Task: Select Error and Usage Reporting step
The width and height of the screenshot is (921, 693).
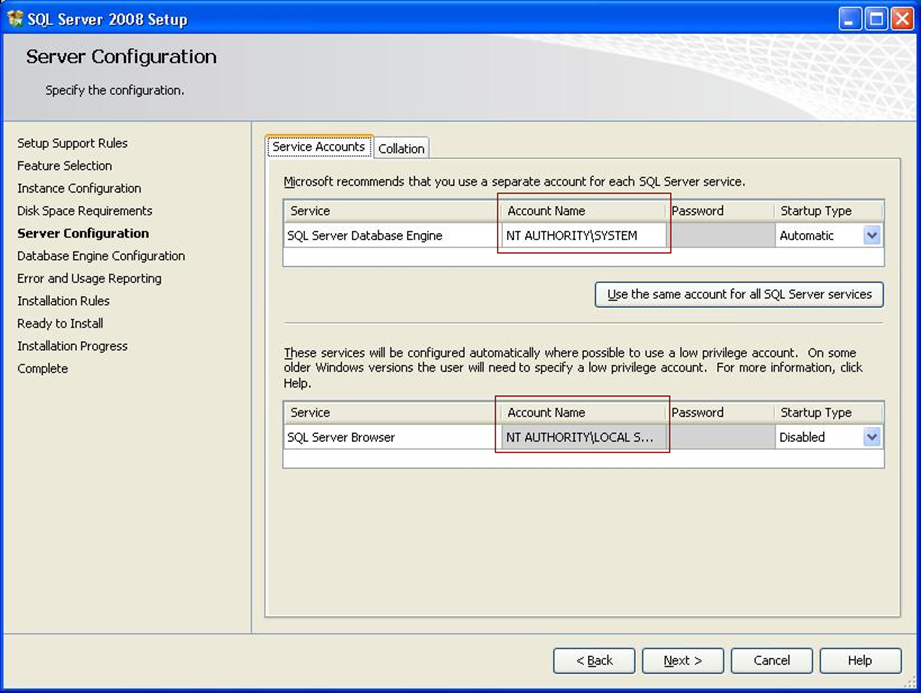Action: 88,278
